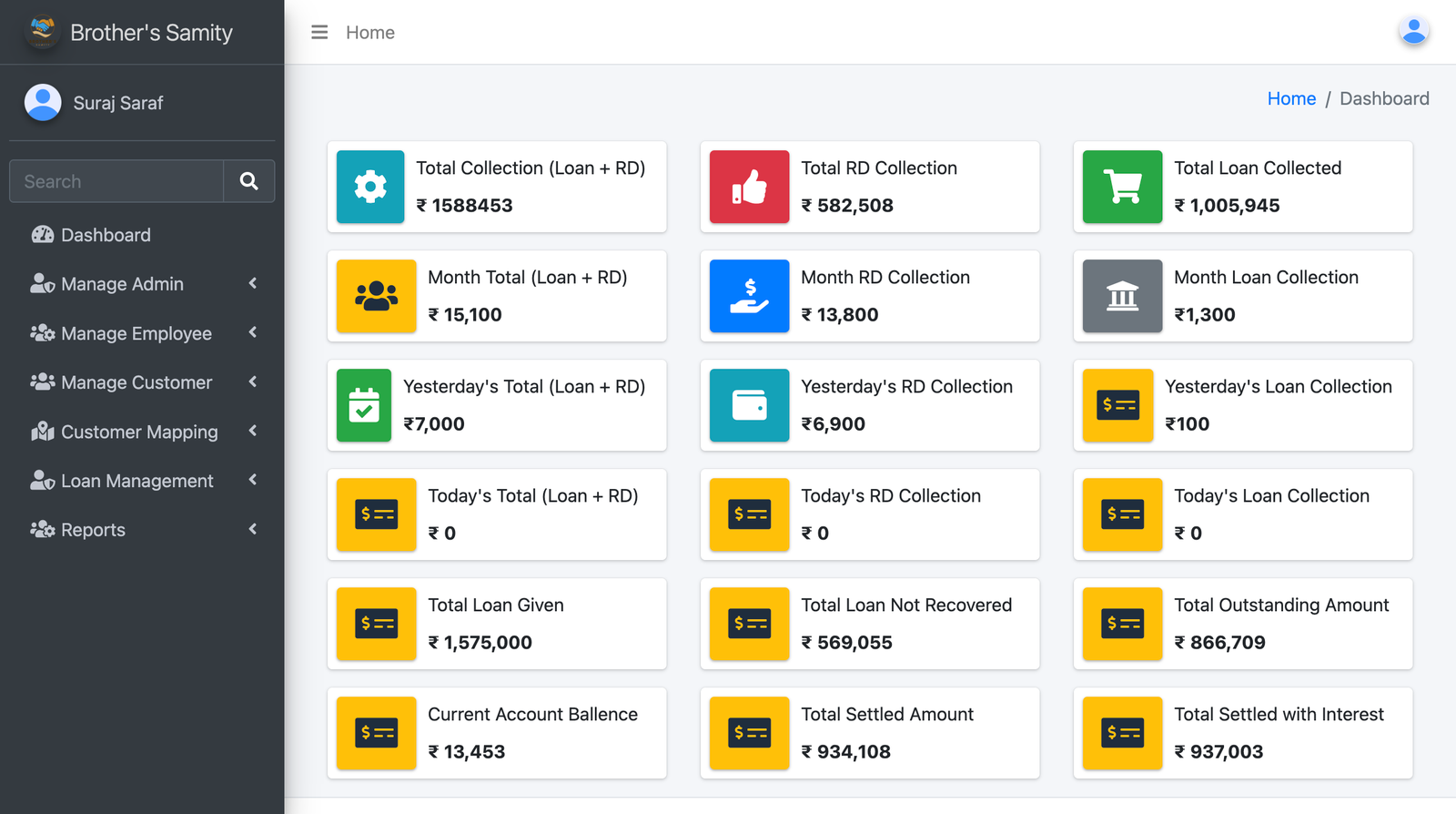Focus the sidebar Search input field
This screenshot has height=814, width=1456.
click(x=116, y=181)
